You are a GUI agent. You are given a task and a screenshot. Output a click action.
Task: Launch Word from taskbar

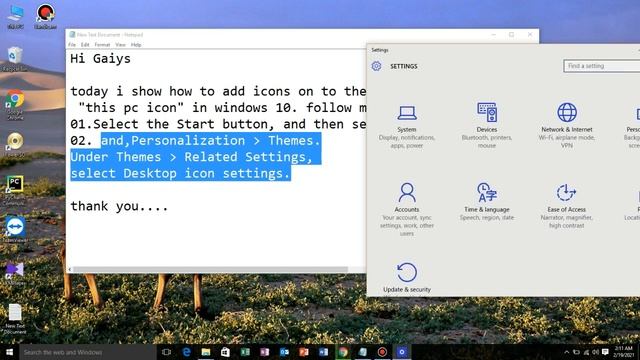323,352
